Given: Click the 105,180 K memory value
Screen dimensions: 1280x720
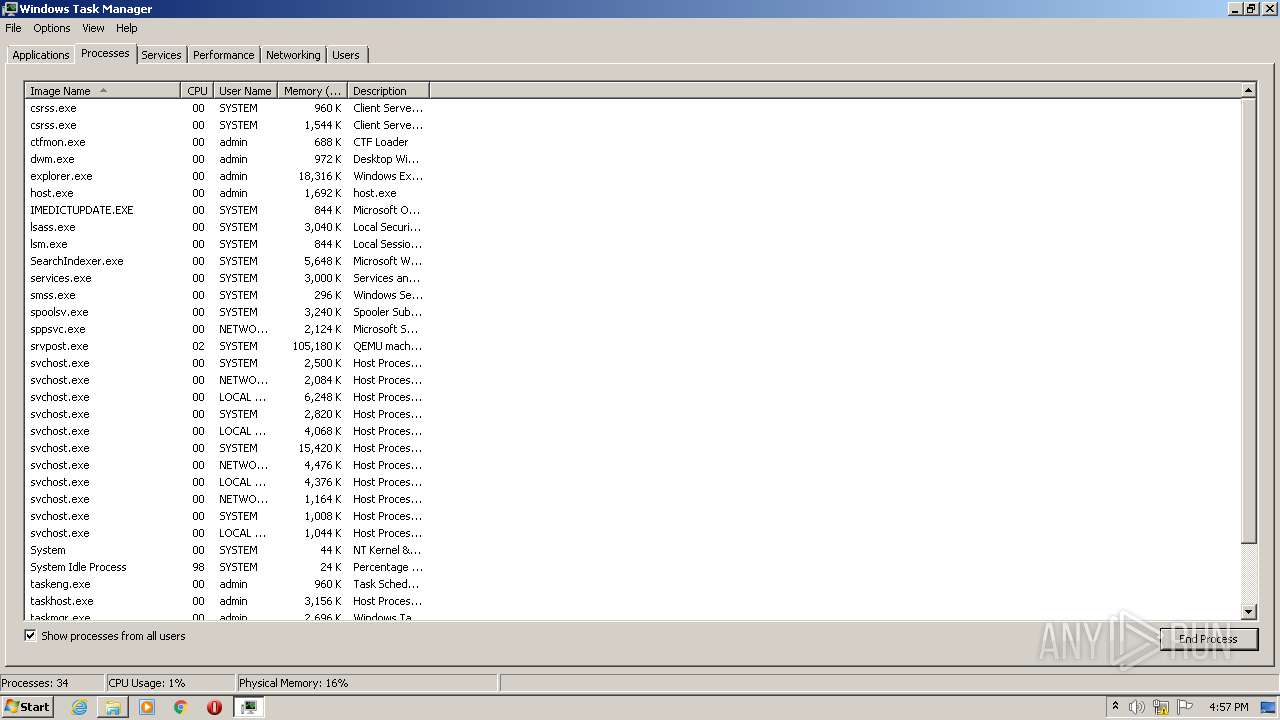Looking at the screenshot, I should [317, 346].
